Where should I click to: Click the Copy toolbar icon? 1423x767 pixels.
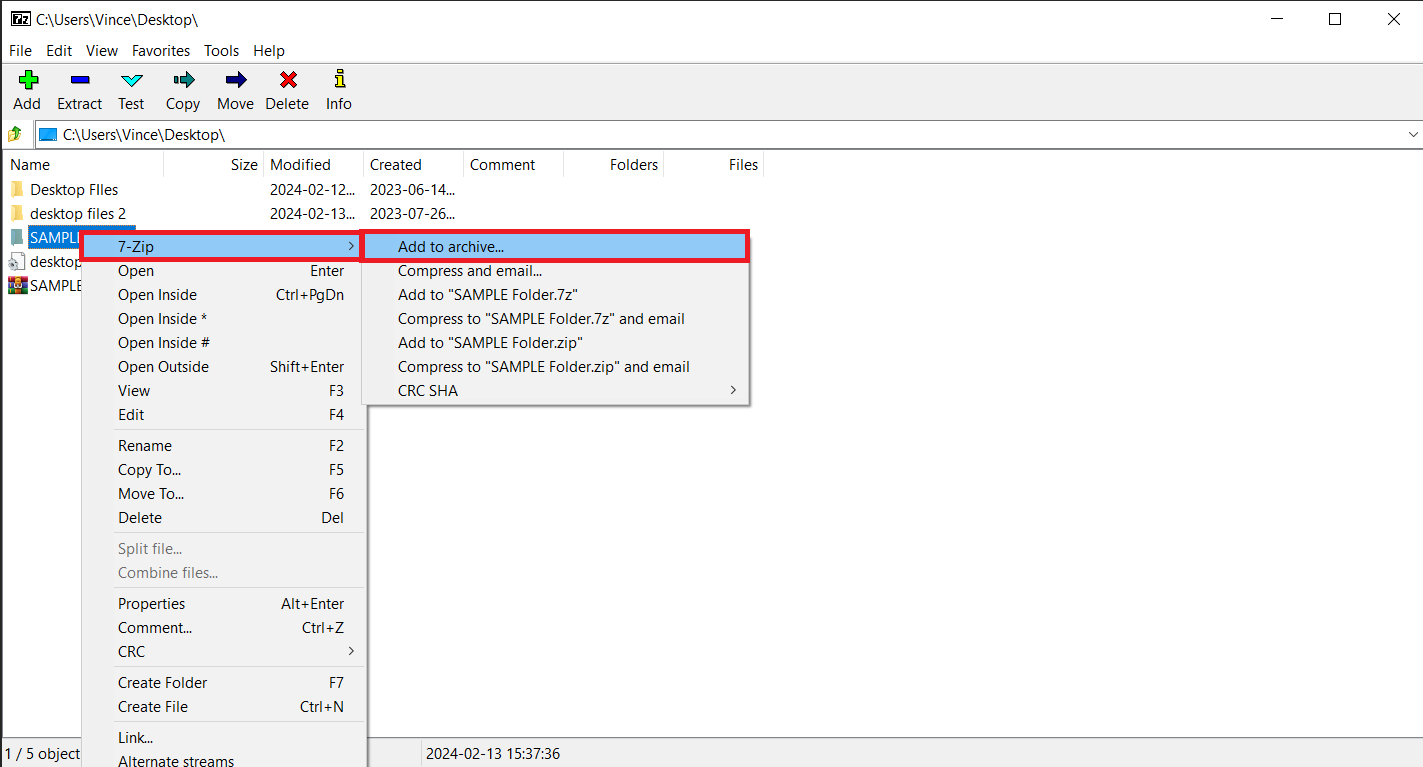(183, 80)
